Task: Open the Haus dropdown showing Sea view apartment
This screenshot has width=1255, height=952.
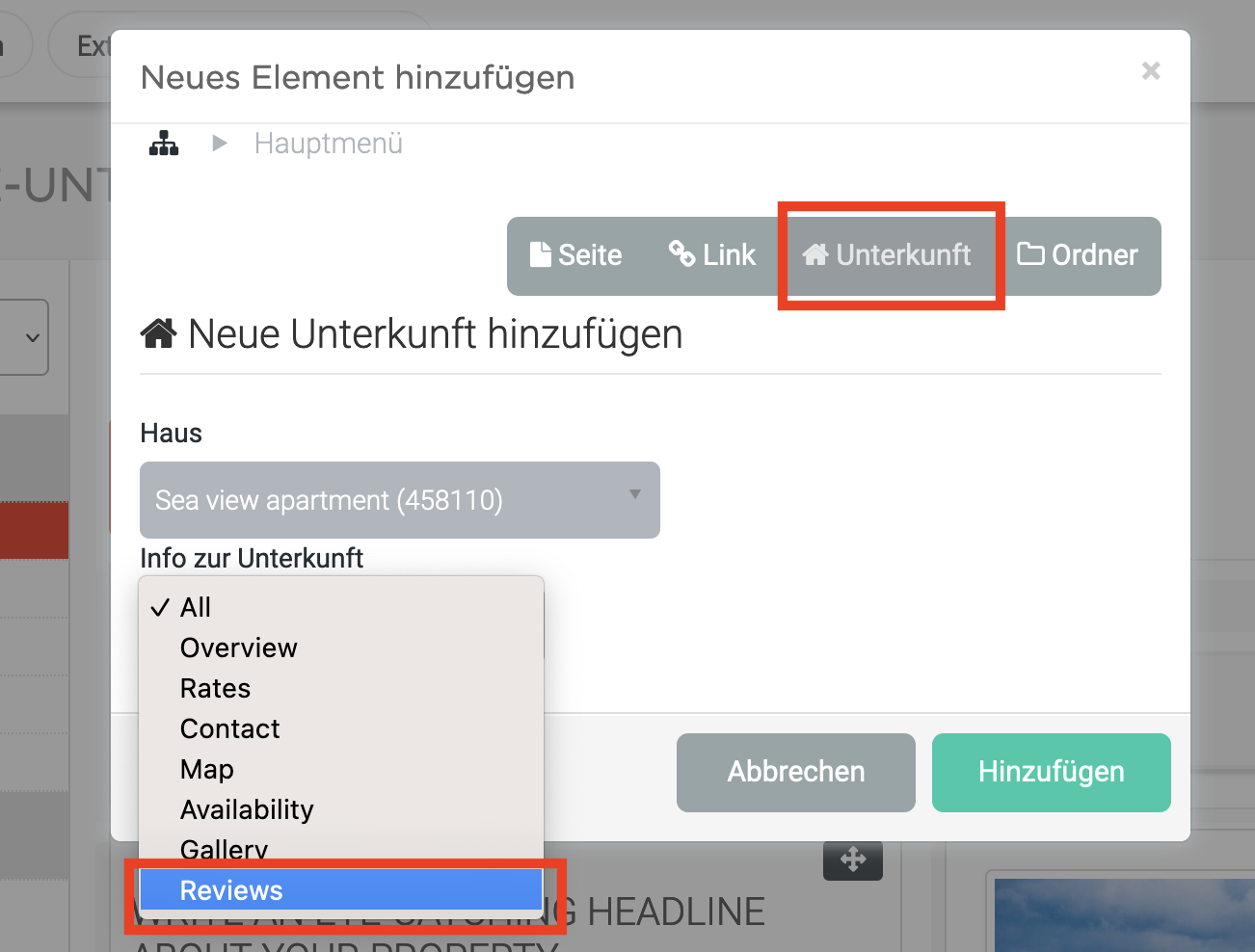Action: click(x=399, y=500)
